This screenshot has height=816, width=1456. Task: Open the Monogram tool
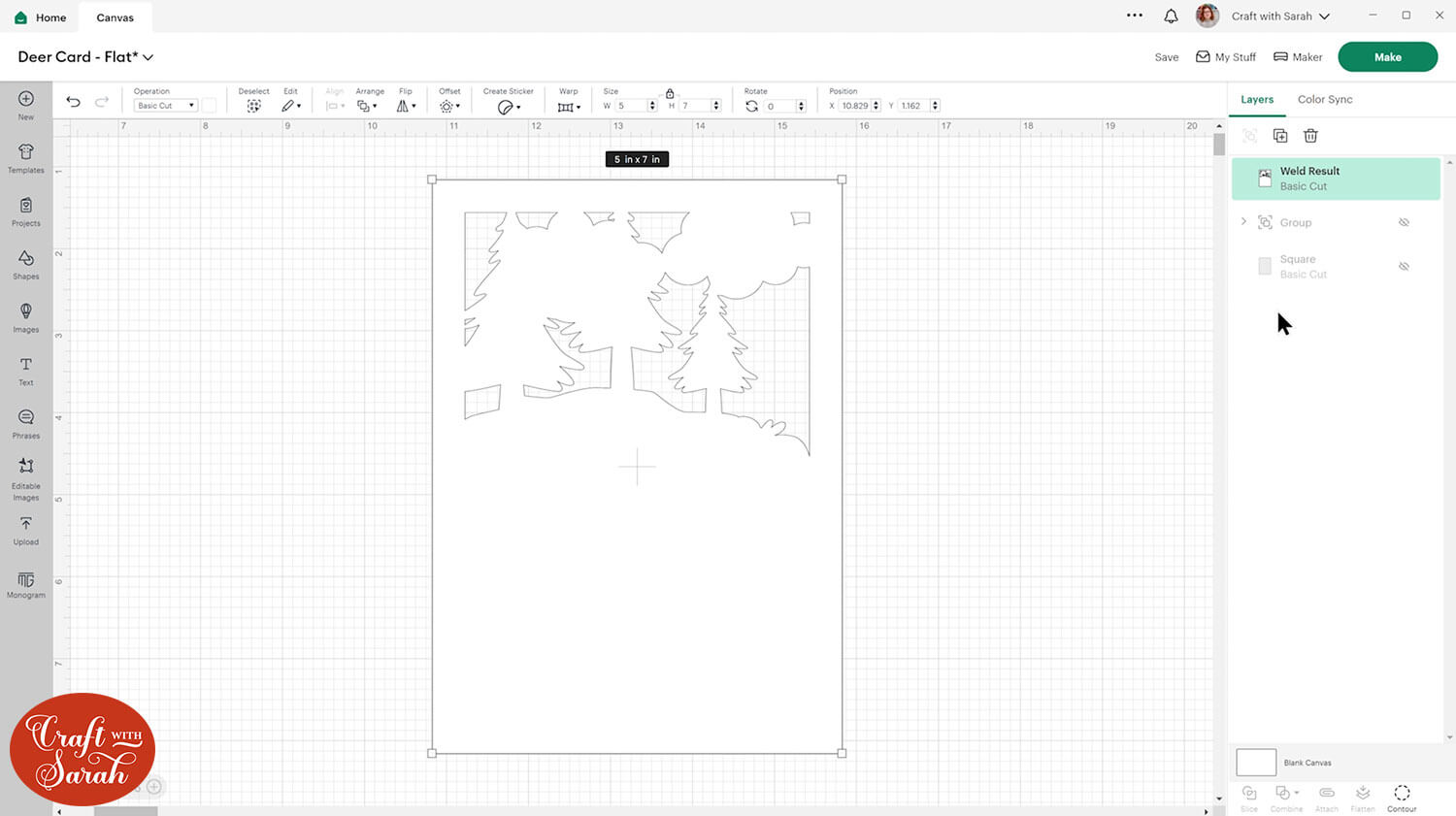point(26,584)
